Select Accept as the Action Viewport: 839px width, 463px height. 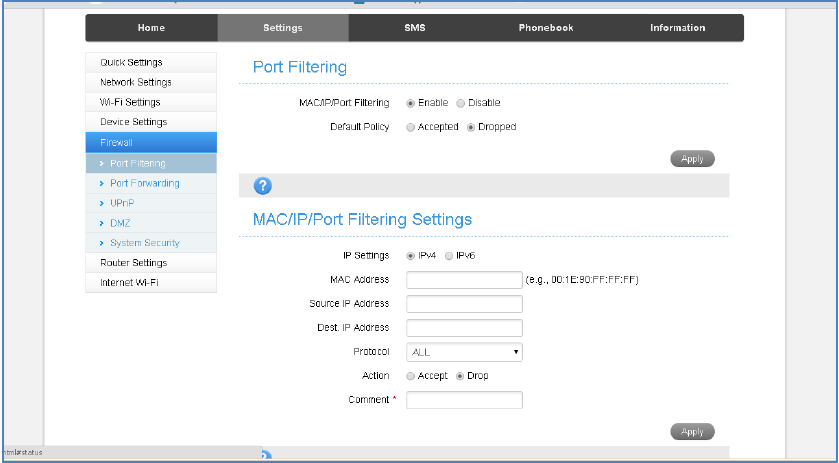[x=410, y=376]
